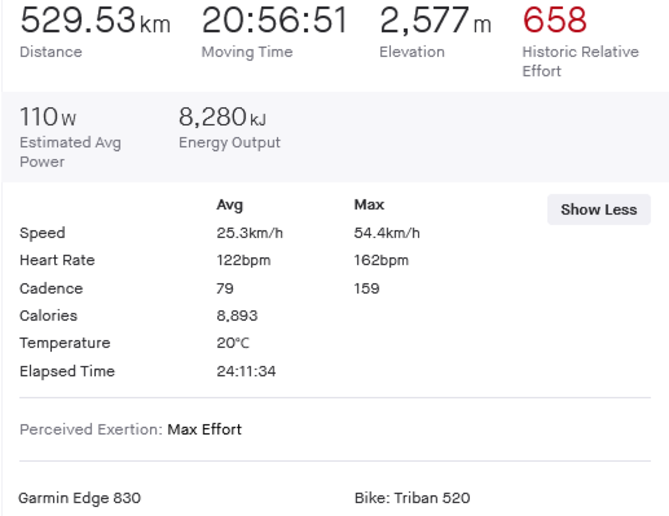Click the Max Effort perceived exertion value
The height and width of the screenshot is (516, 669).
(204, 430)
